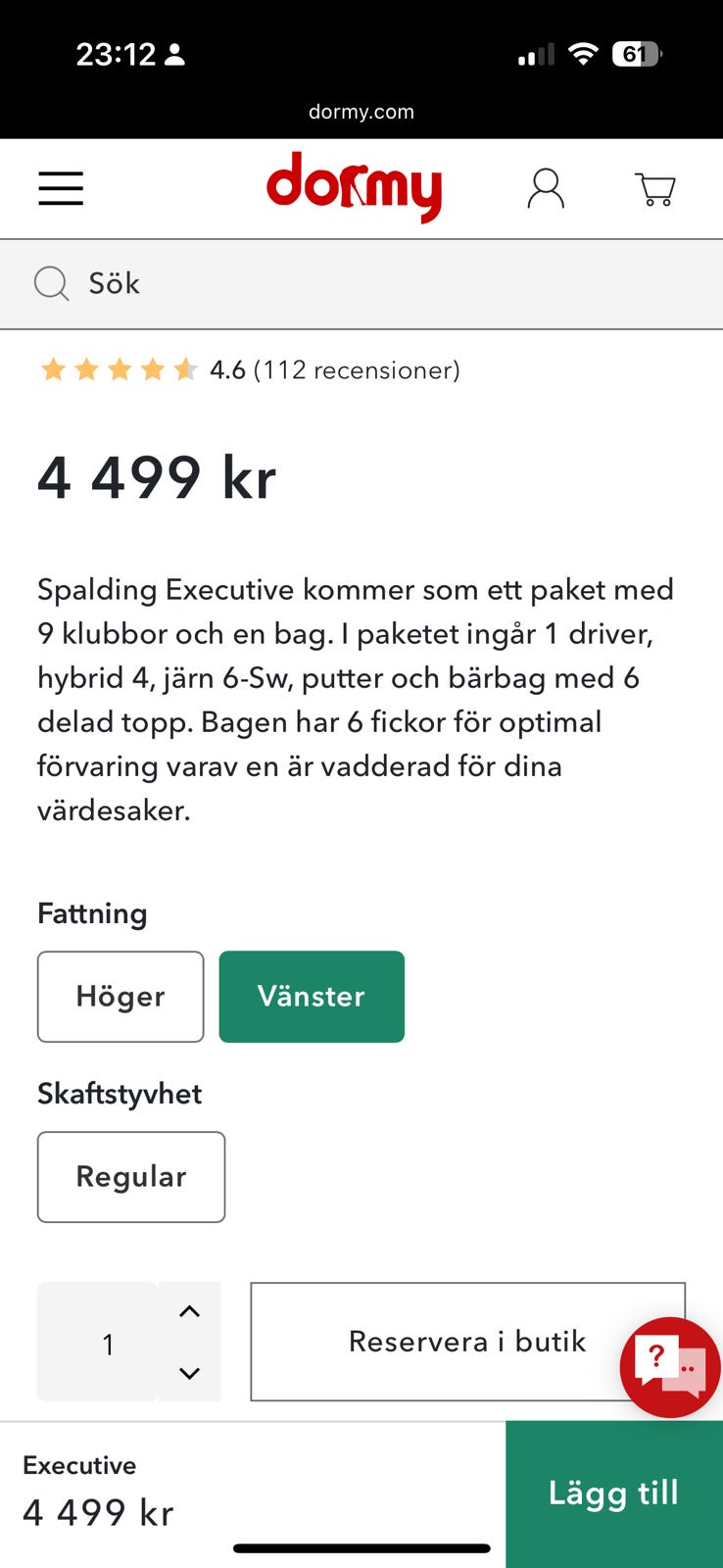Tap the dormy.com address bar
The image size is (723, 1568).
361,112
